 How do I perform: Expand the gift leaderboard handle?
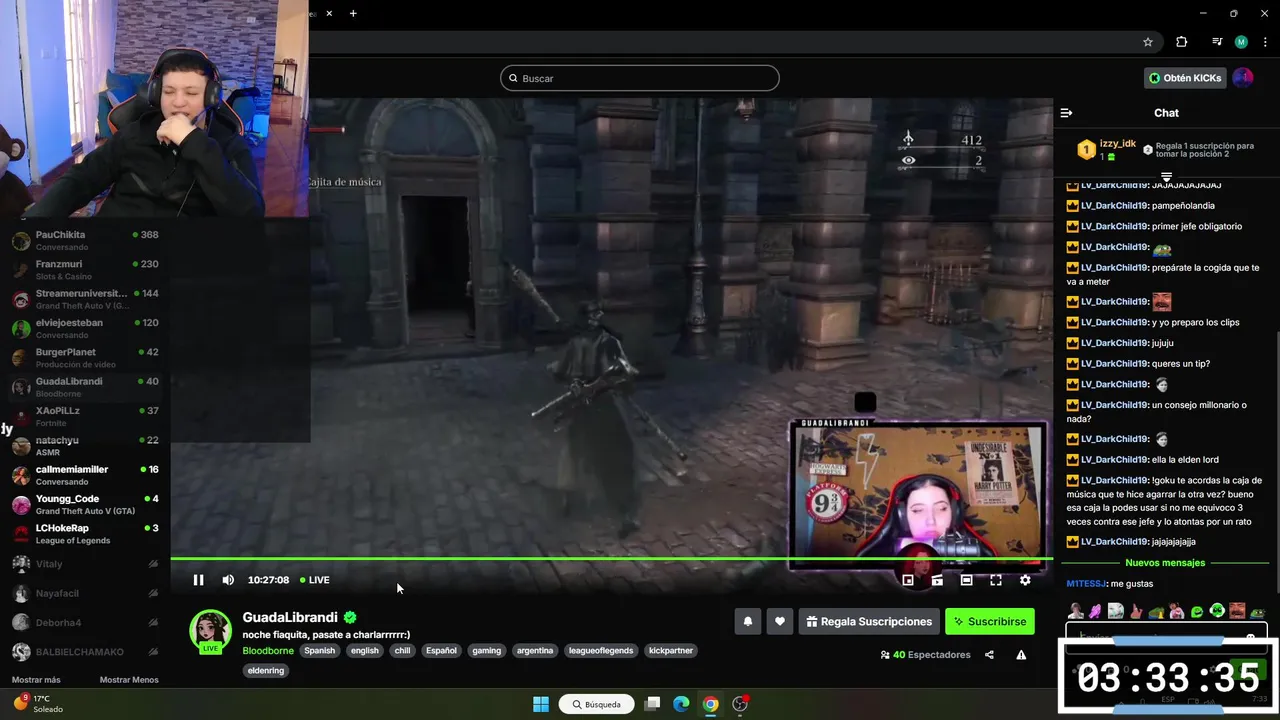point(1166,176)
